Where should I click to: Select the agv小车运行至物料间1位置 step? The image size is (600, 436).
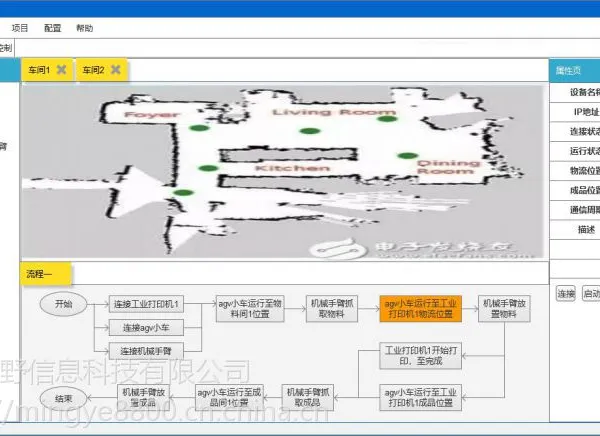tap(250, 309)
